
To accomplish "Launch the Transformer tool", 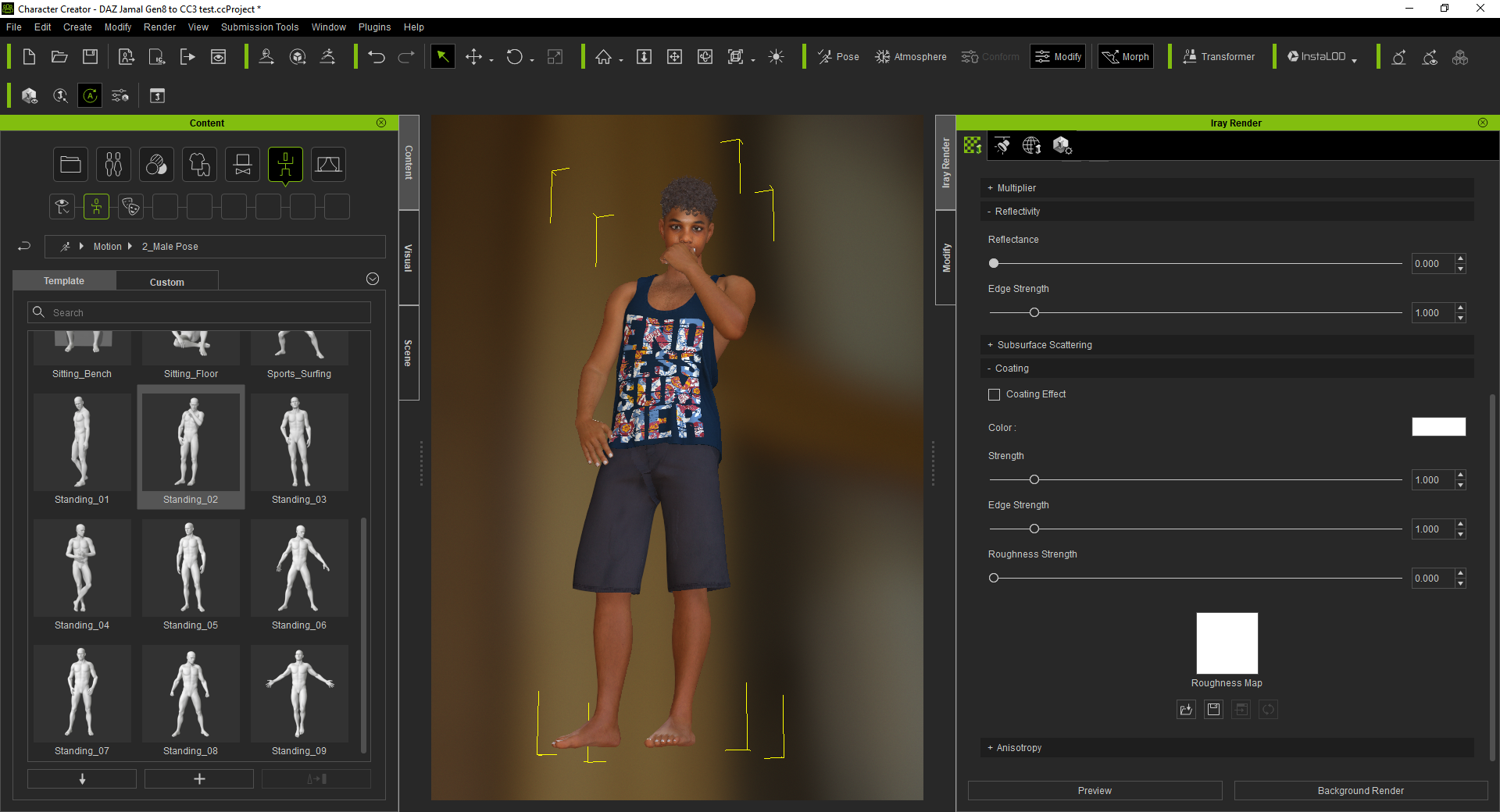I will 1219,57.
